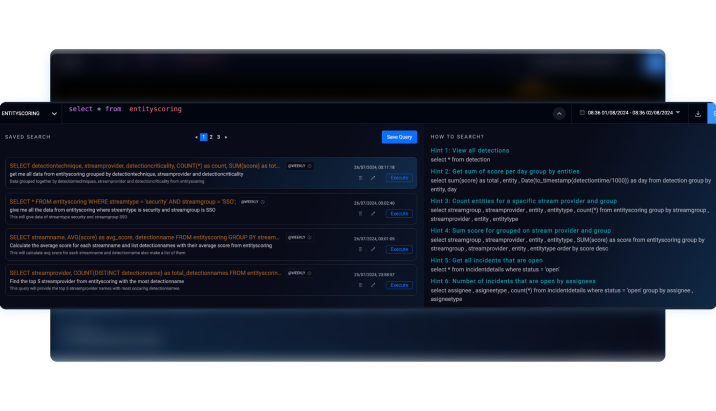This screenshot has width=716, height=411.
Task: Click the calendar icon in date range
Action: tap(583, 114)
